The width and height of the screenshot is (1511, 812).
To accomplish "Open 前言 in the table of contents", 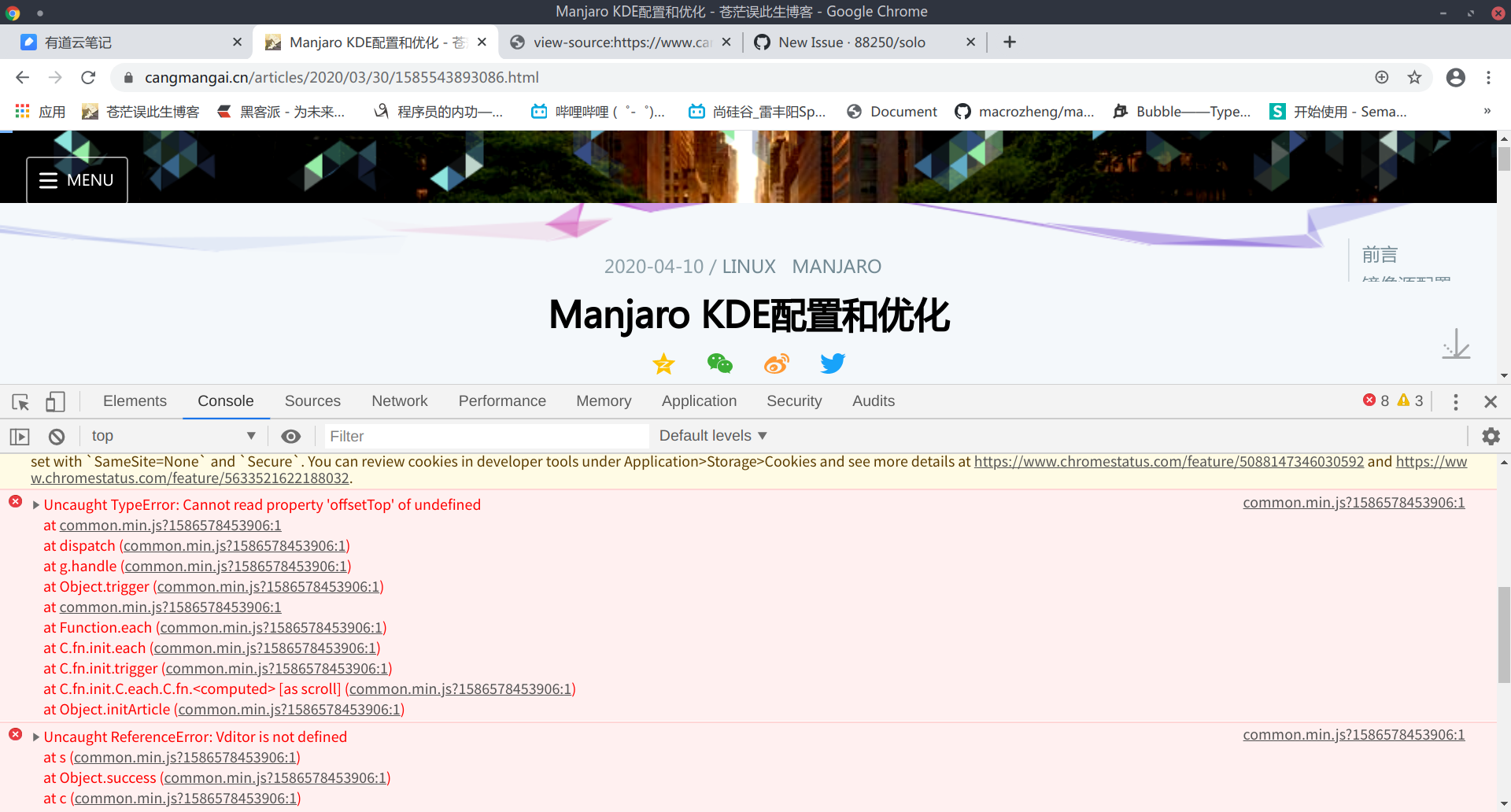I will tap(1380, 255).
